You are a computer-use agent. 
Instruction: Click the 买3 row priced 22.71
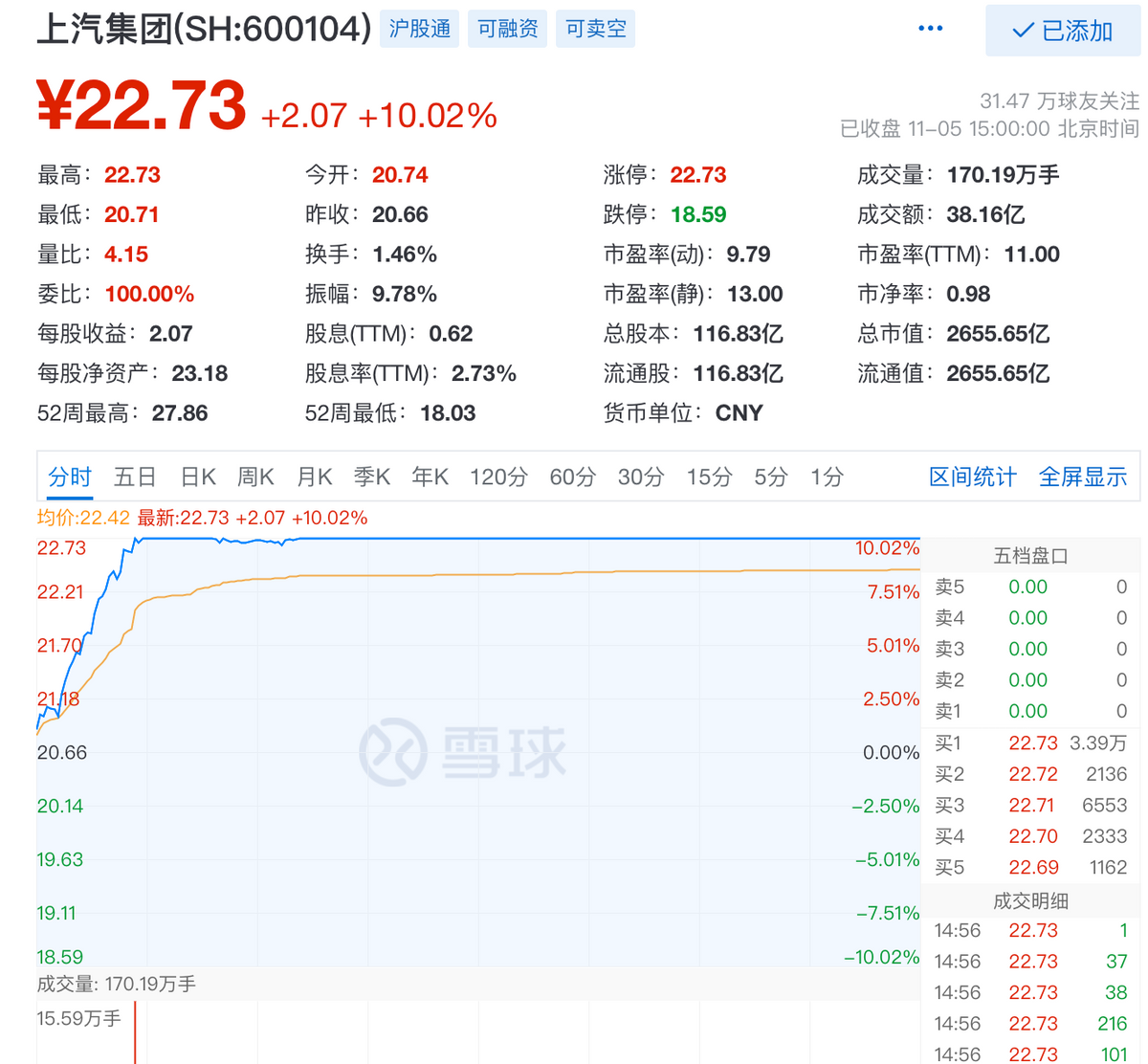pyautogui.click(x=1030, y=805)
